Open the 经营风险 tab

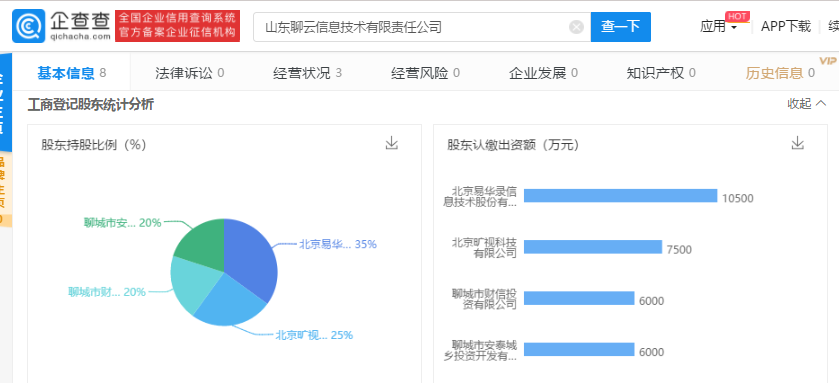(x=425, y=73)
